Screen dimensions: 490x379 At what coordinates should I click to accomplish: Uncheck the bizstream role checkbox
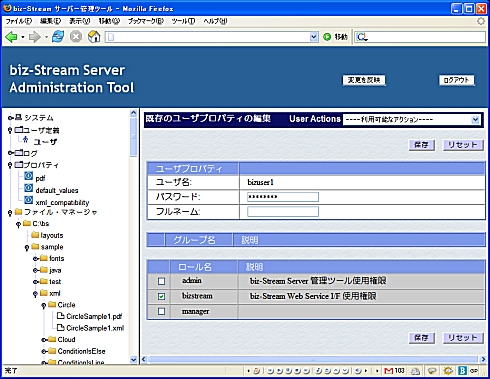click(161, 296)
